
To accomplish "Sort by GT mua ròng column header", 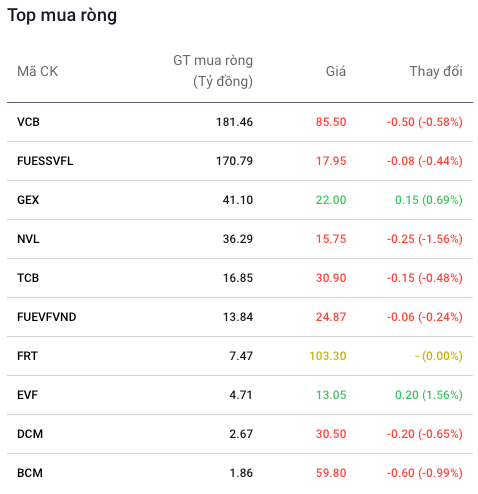I will pos(213,71).
